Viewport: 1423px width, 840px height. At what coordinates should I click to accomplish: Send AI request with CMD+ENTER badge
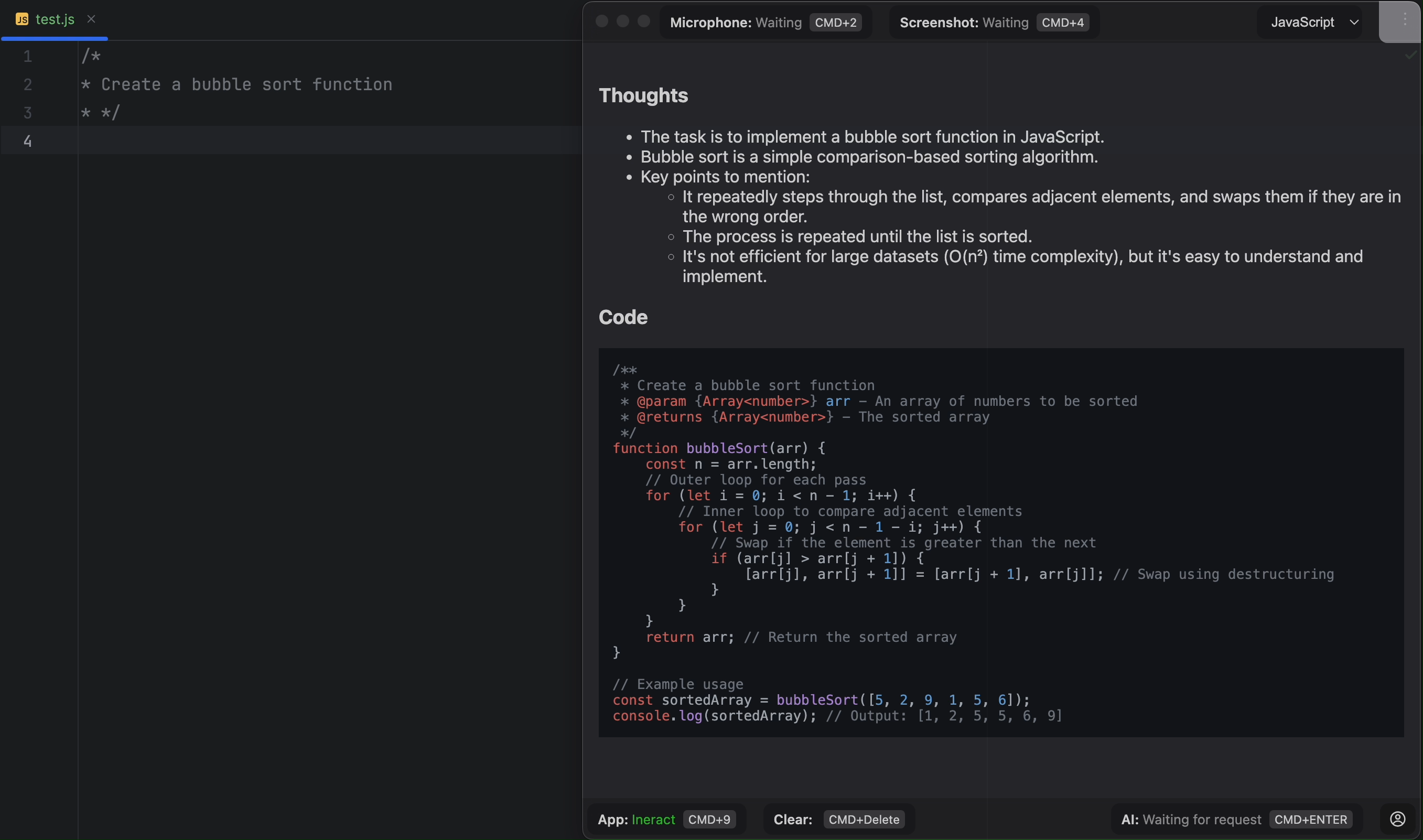click(x=1310, y=819)
